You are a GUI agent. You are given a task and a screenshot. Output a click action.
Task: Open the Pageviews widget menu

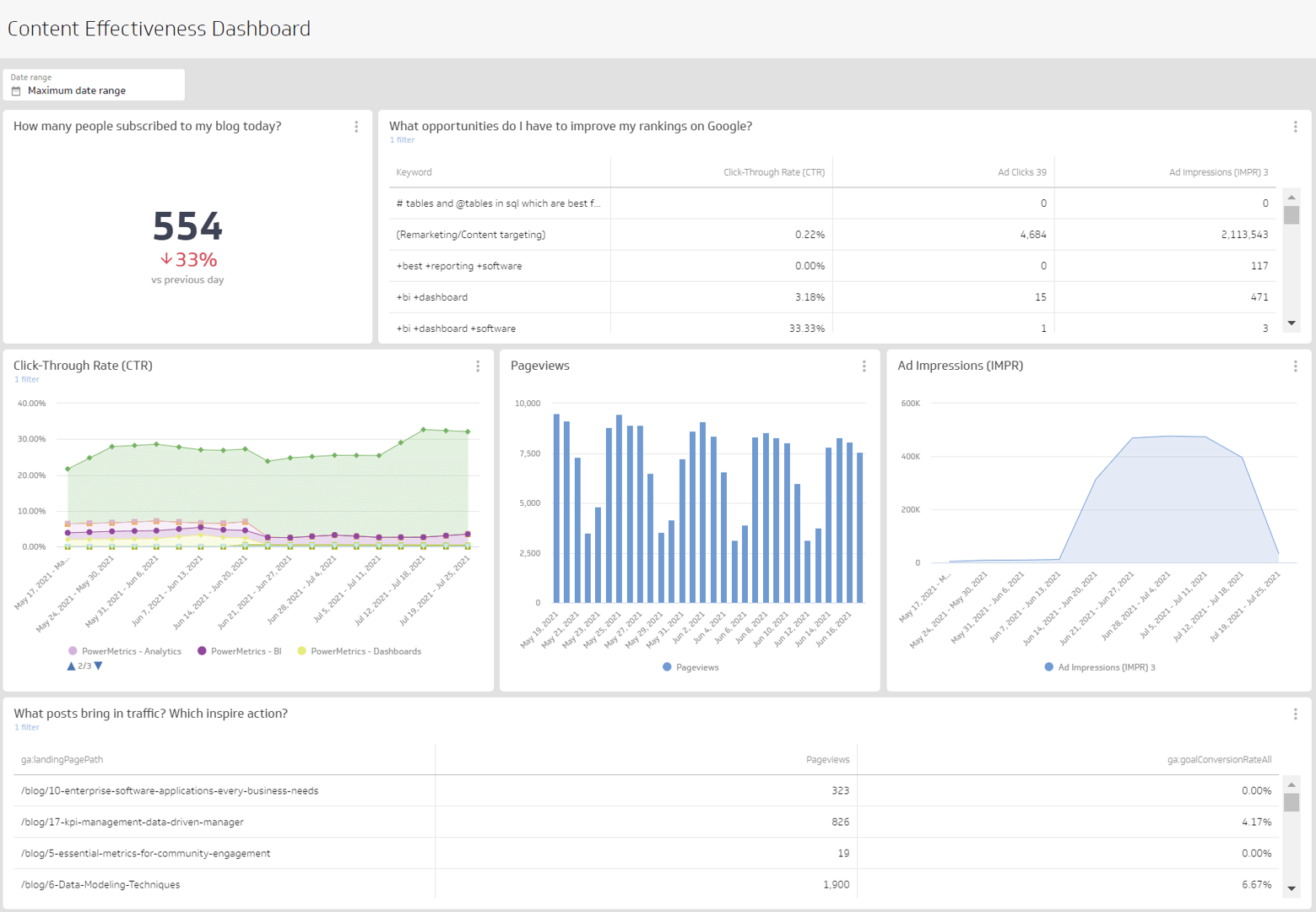(864, 366)
